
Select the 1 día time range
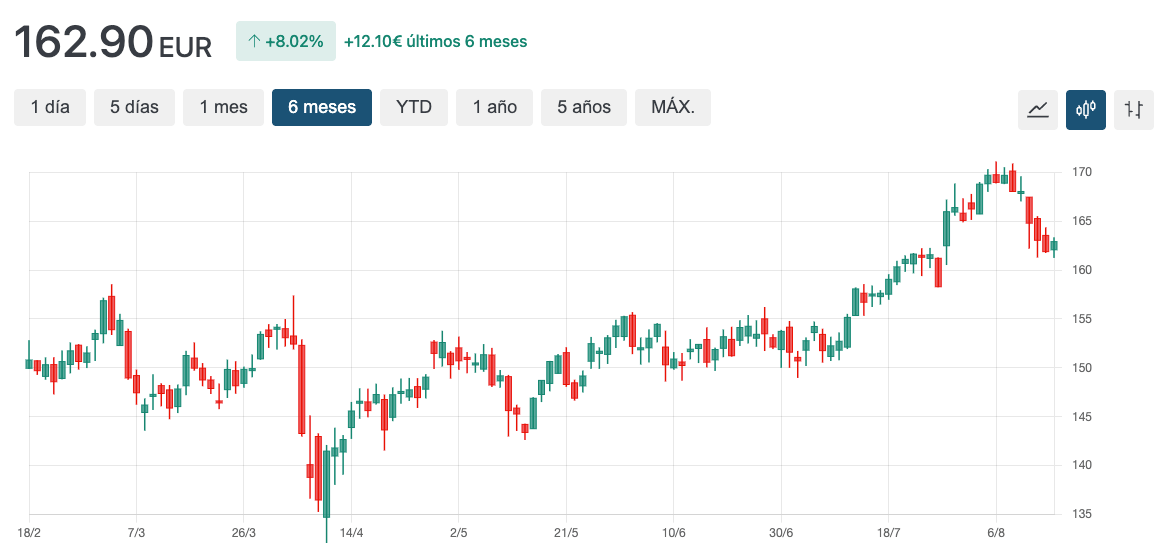pos(50,107)
